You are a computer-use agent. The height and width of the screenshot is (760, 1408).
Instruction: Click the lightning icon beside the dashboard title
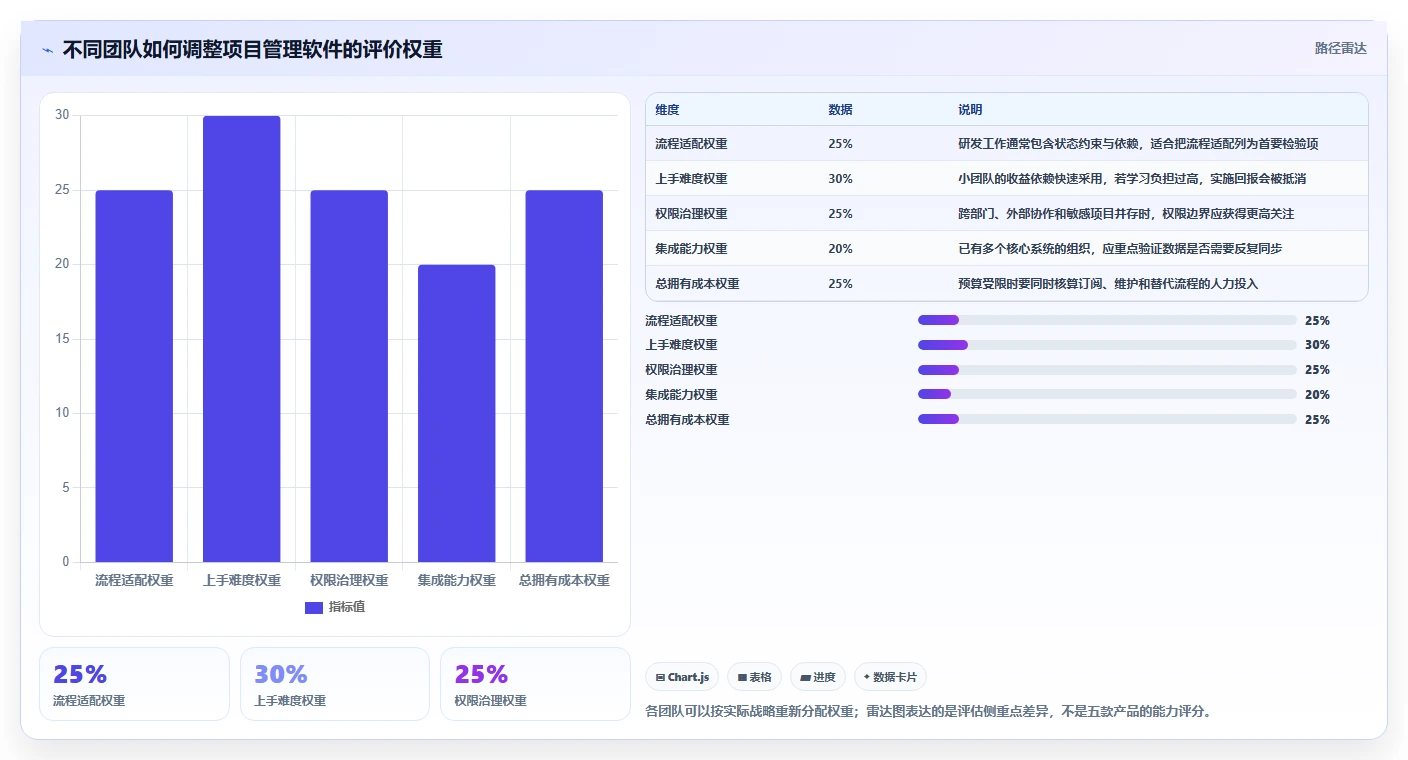48,50
